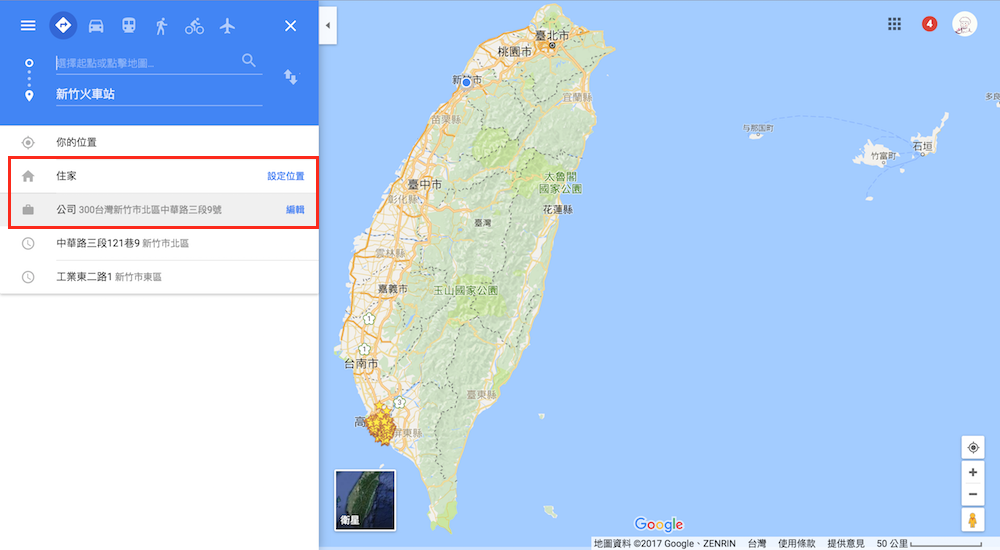Image resolution: width=1000 pixels, height=550 pixels.
Task: Swap origin and destination
Action: [x=291, y=77]
